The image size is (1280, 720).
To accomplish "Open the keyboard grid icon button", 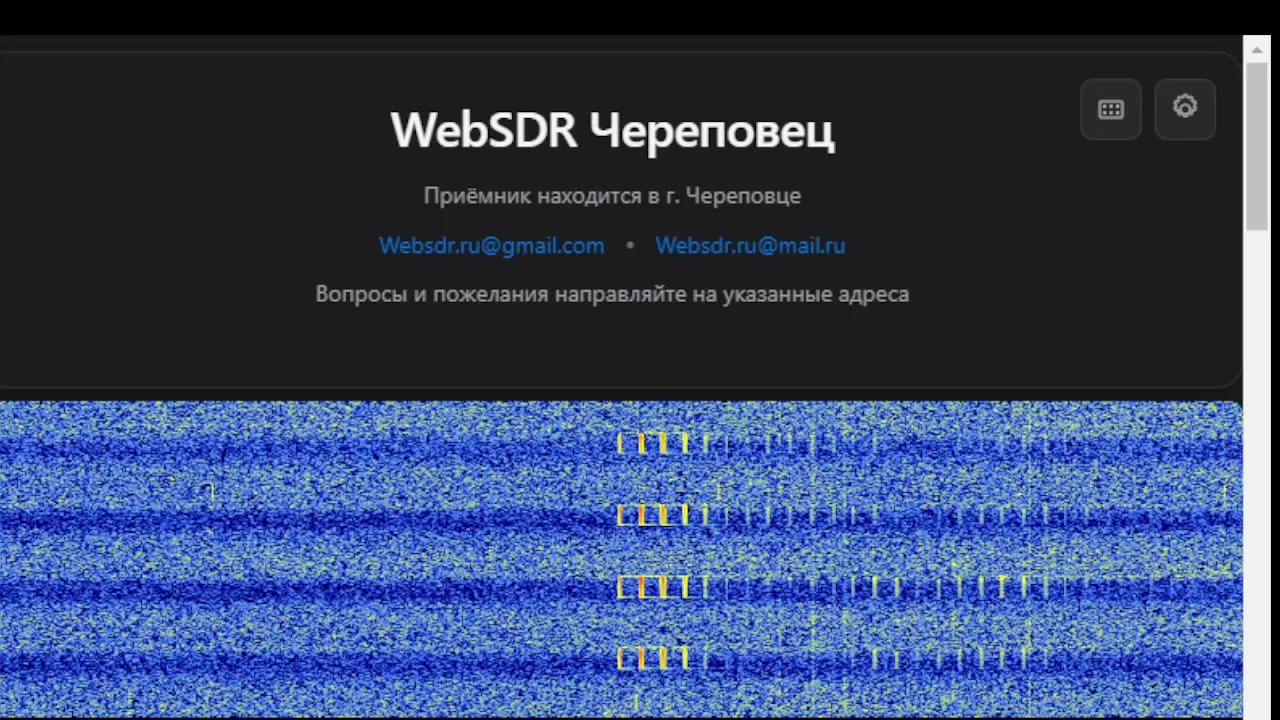I will pyautogui.click(x=1111, y=109).
